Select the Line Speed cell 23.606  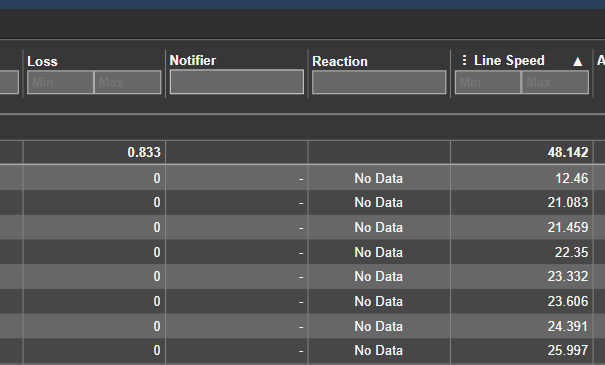568,301
